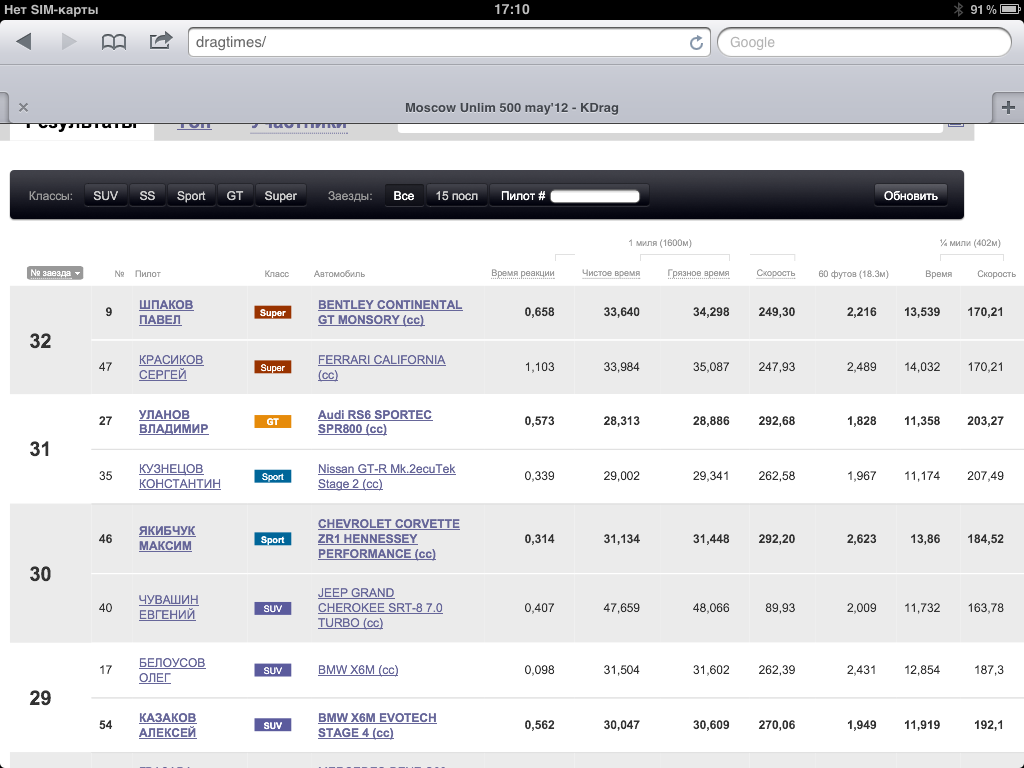The width and height of the screenshot is (1024, 768).
Task: Tap the Safari forward arrow
Action: coord(69,42)
